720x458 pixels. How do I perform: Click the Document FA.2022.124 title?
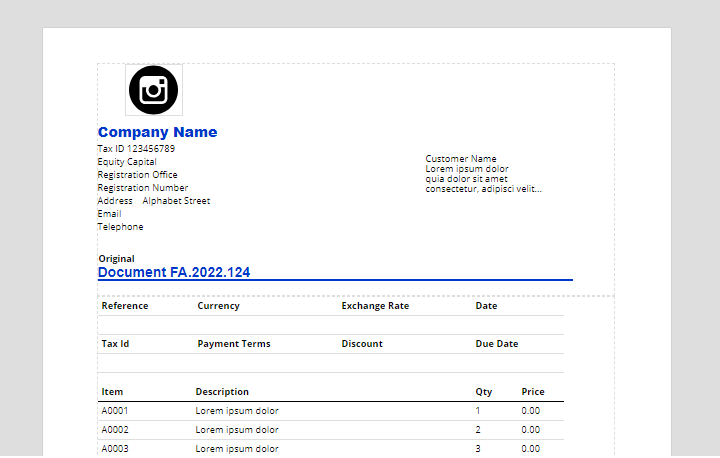point(174,272)
